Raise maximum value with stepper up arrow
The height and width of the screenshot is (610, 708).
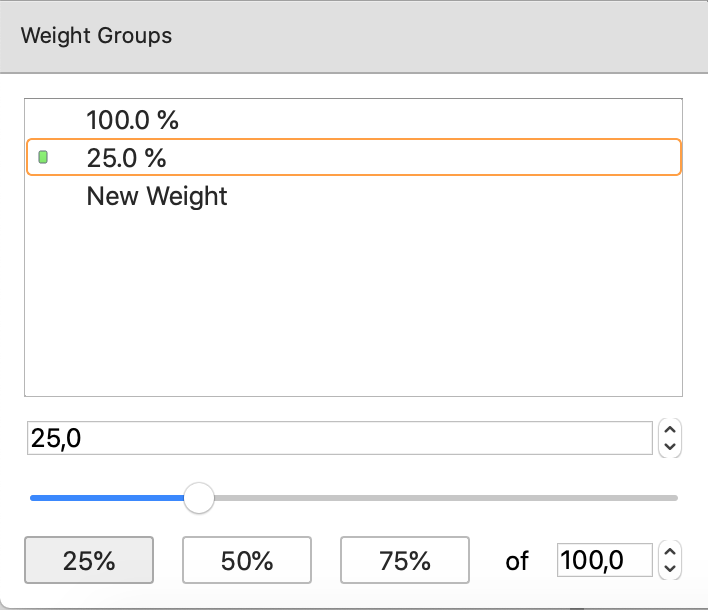pyautogui.click(x=671, y=552)
